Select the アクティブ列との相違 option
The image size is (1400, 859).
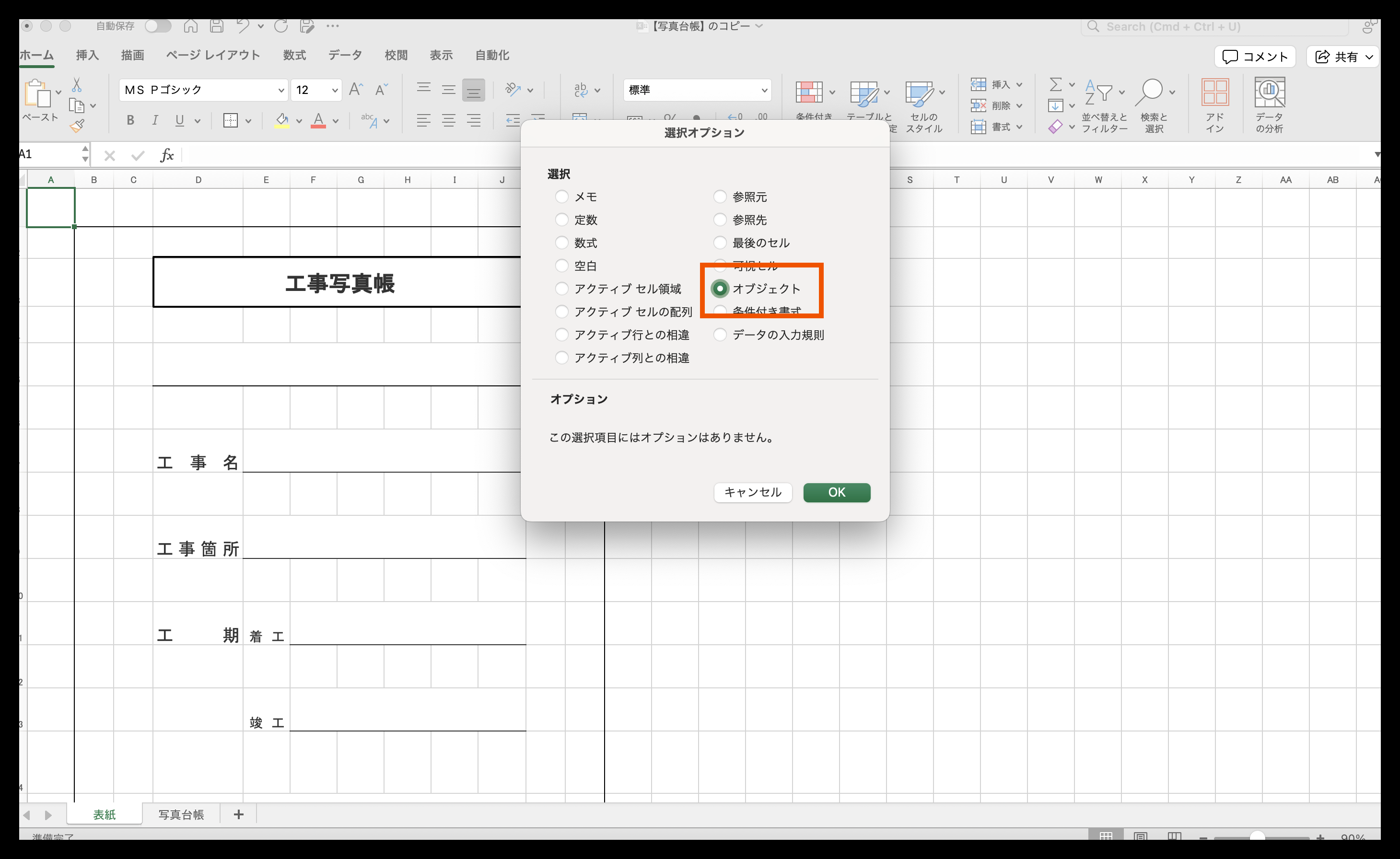coord(561,357)
